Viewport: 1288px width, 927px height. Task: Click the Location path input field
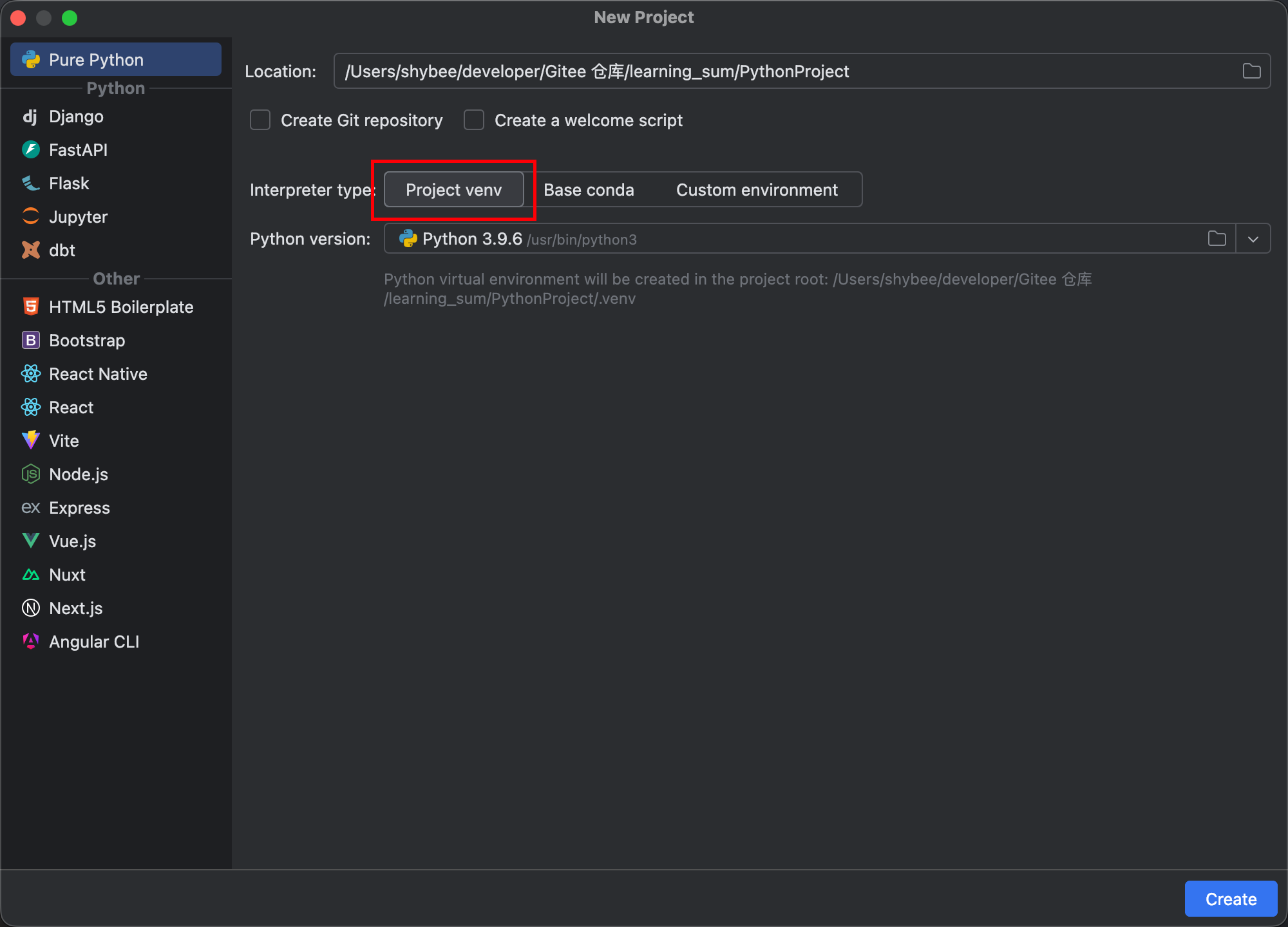click(x=802, y=71)
